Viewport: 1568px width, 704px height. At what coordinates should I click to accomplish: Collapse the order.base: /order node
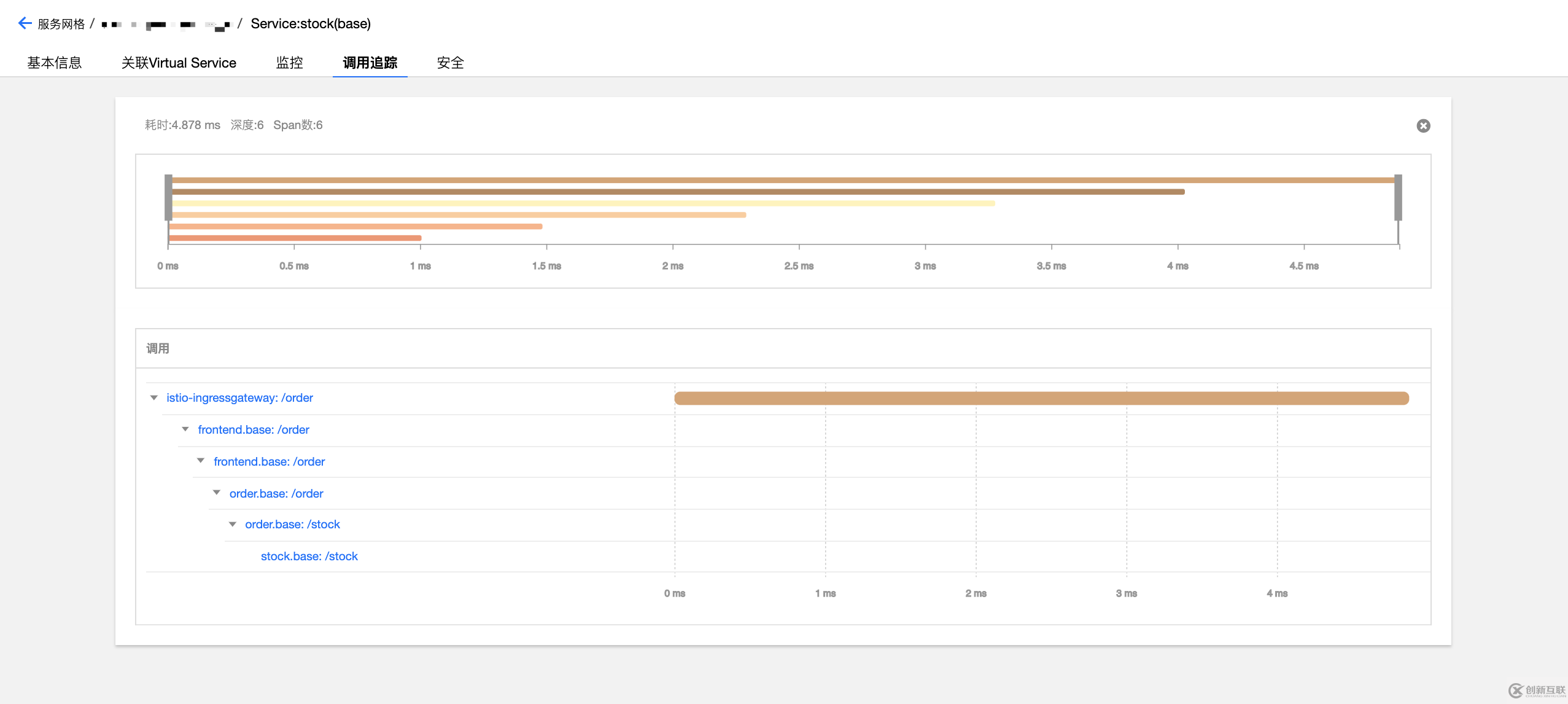(217, 493)
